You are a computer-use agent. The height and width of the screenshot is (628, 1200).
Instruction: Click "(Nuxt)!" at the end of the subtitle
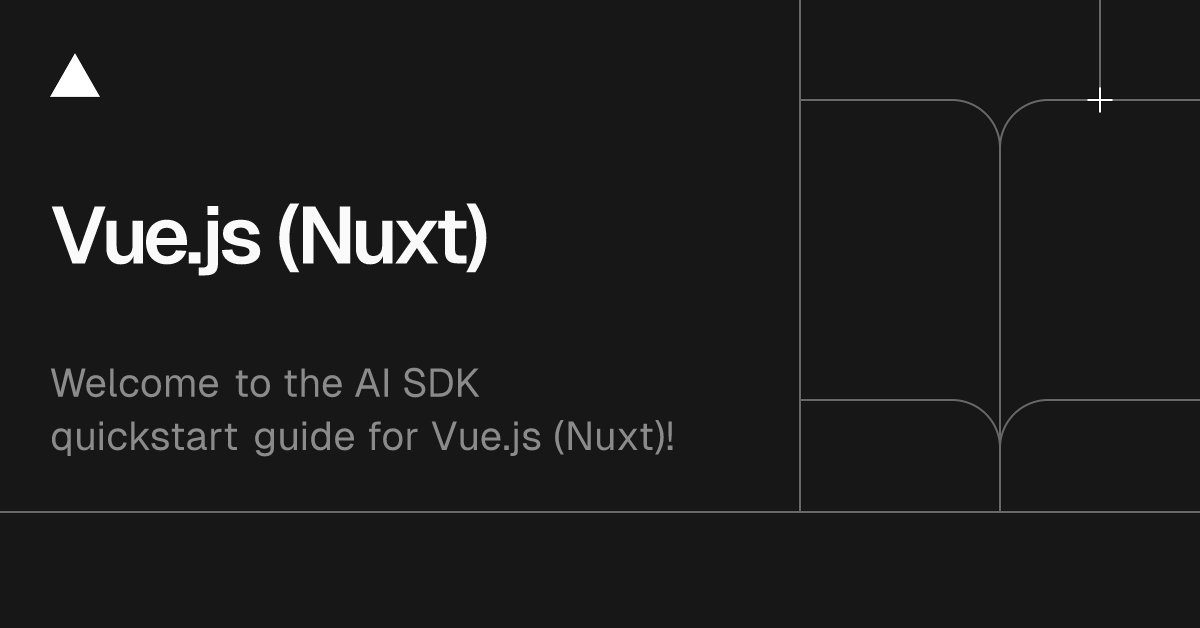point(614,438)
